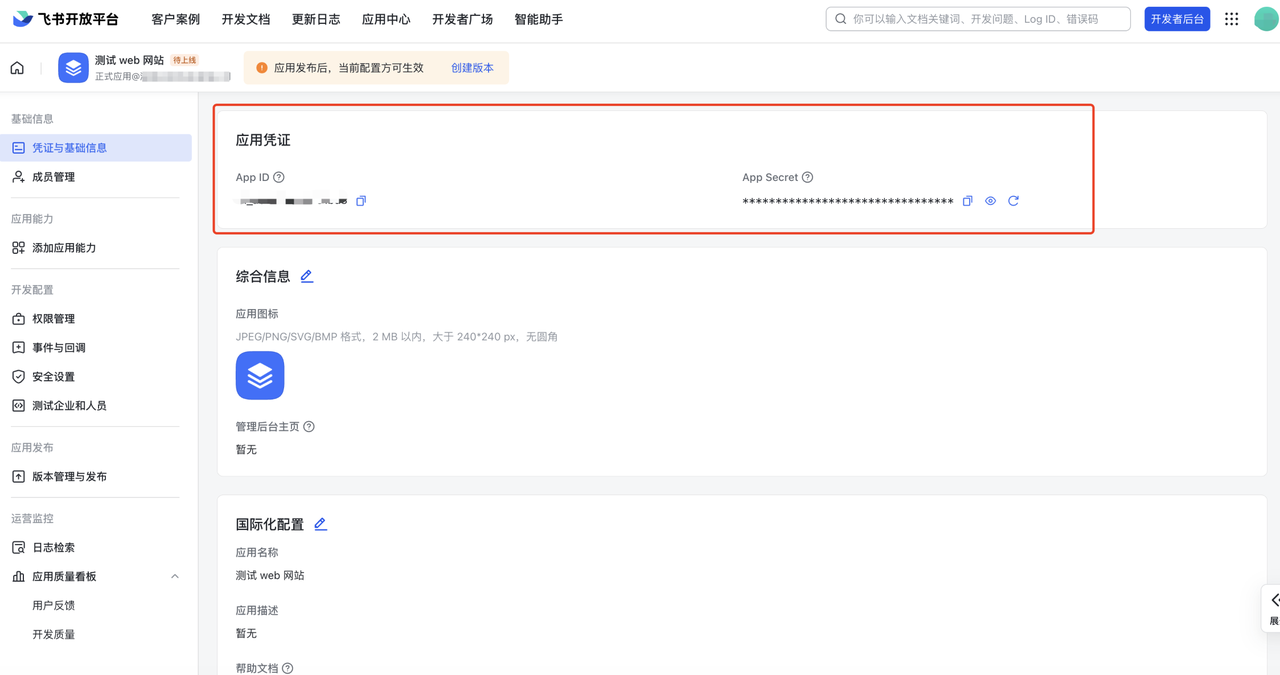Expand the side panel on right edge

point(1272,608)
